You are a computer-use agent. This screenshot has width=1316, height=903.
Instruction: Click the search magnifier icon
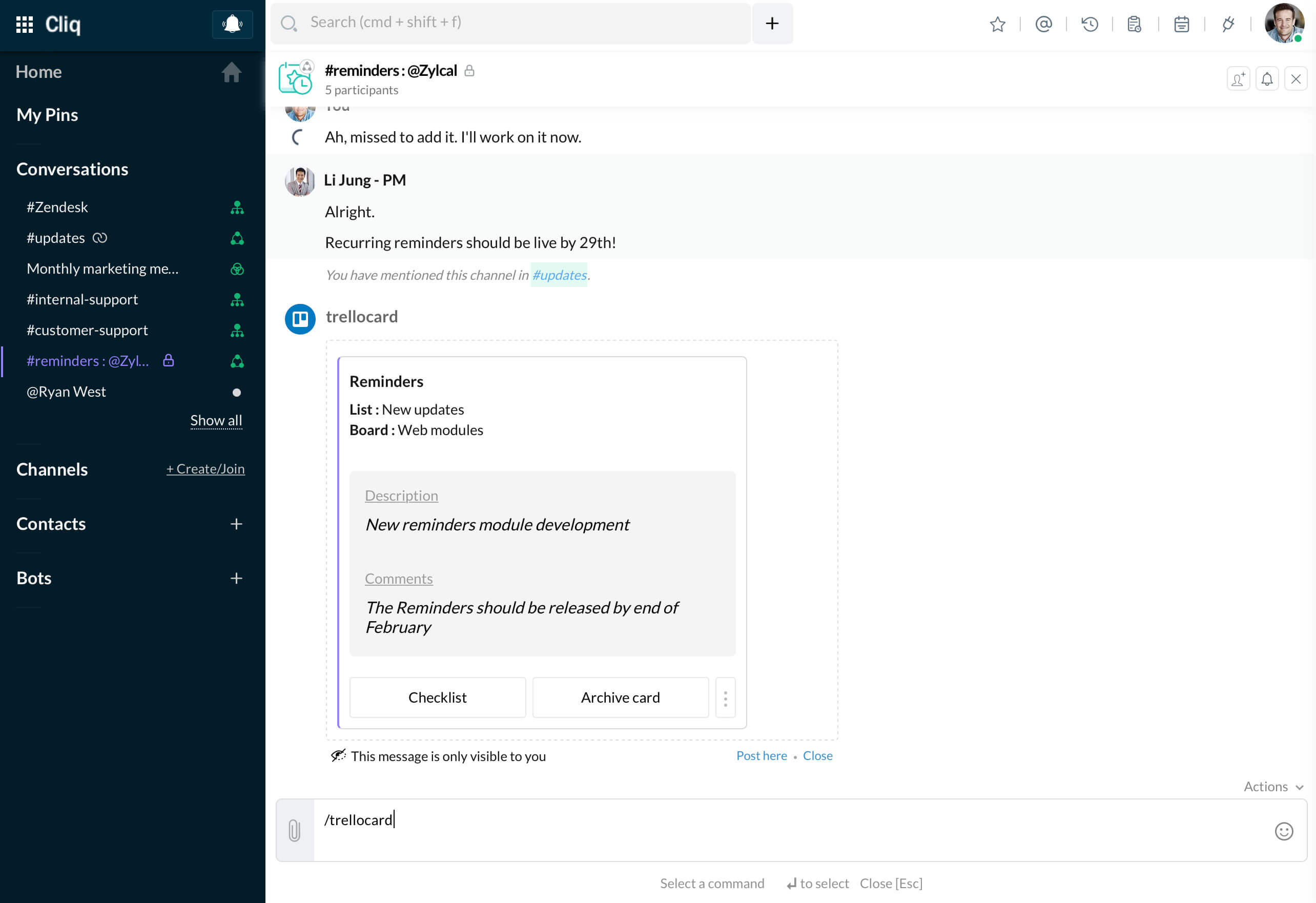(289, 23)
